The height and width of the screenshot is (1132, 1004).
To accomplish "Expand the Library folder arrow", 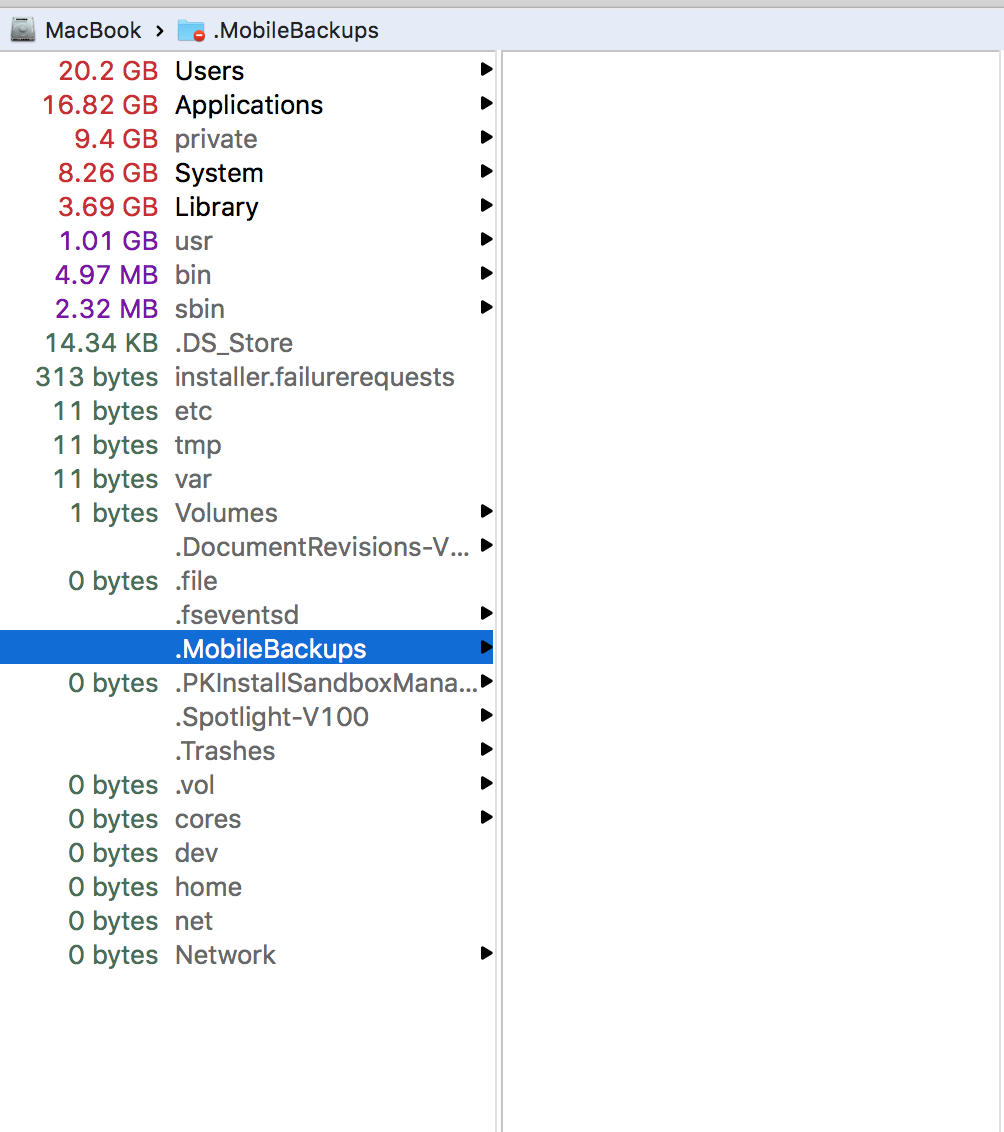I will coord(486,205).
